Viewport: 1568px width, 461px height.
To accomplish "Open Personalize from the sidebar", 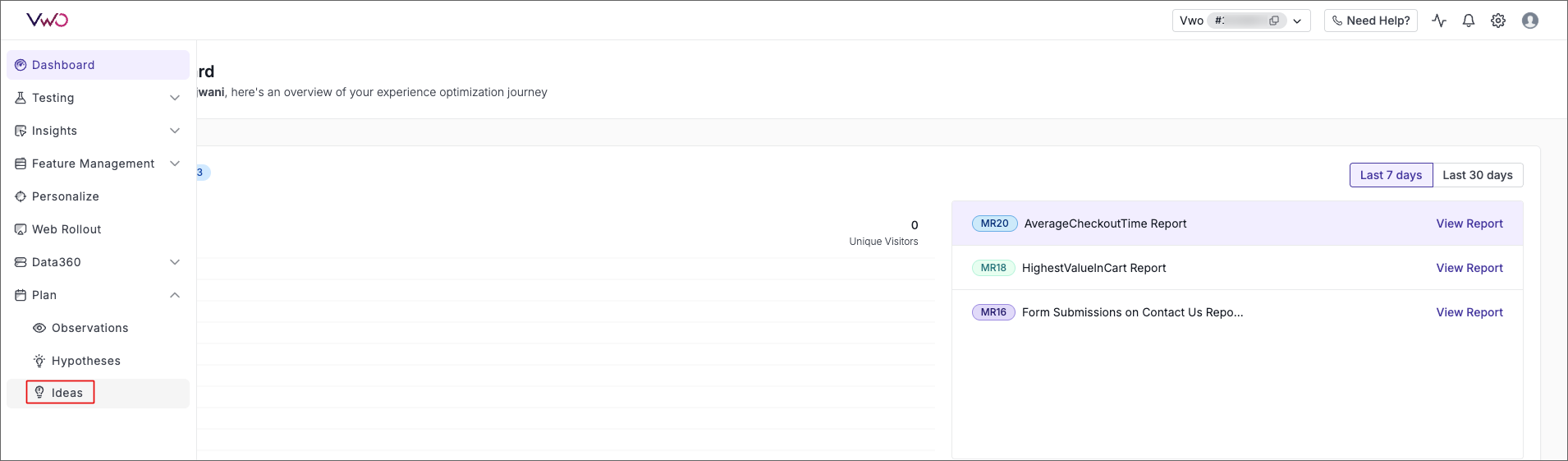I will tap(98, 196).
